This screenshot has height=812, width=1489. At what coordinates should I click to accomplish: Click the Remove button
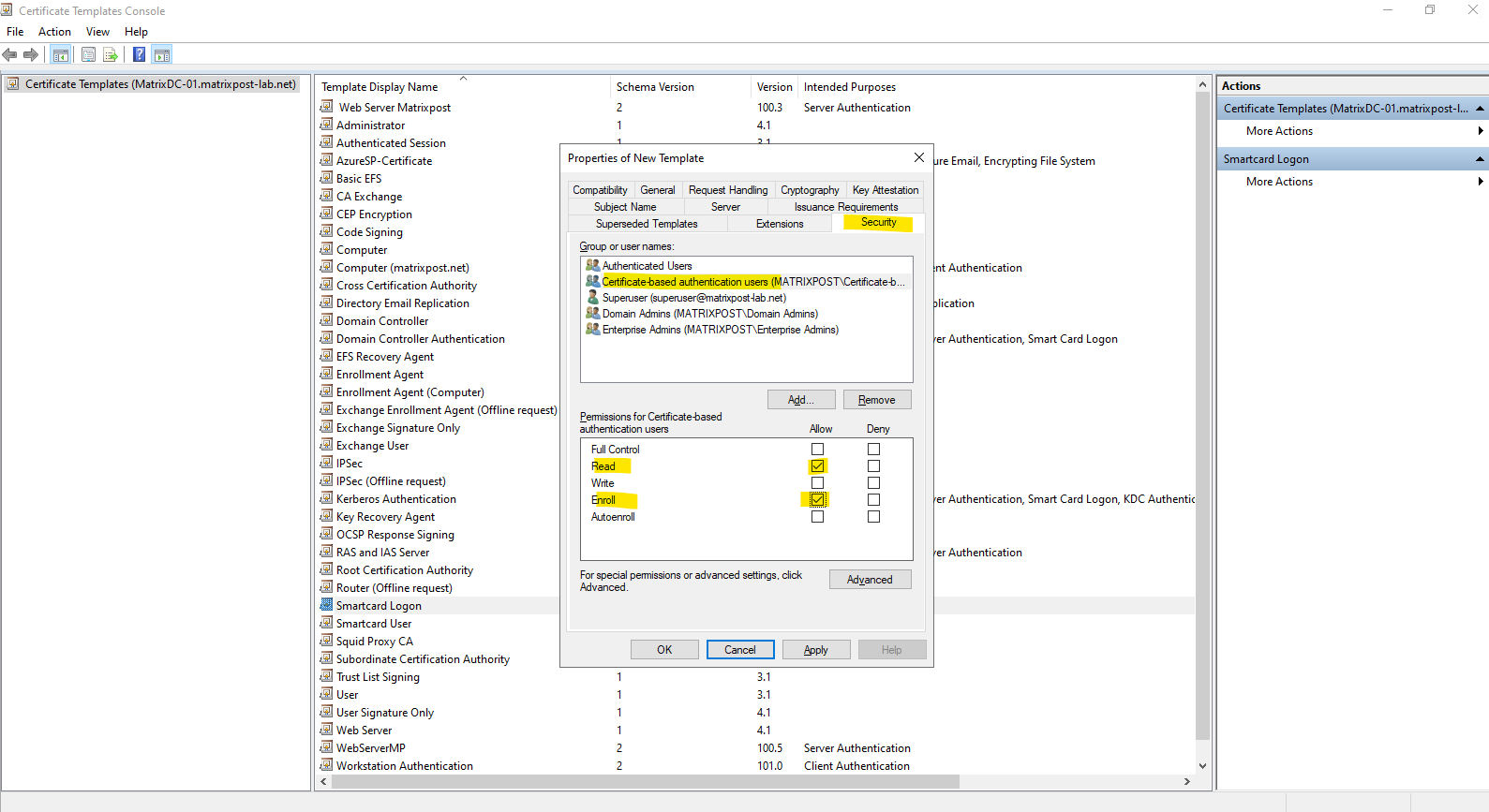(x=877, y=400)
